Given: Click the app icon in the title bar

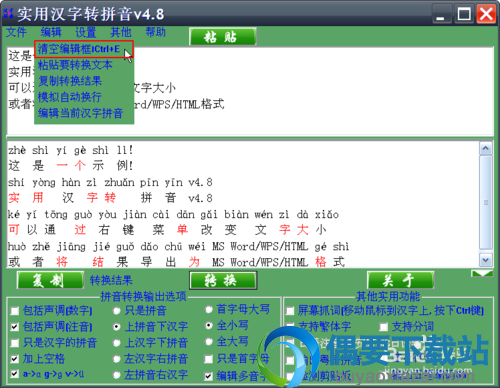Looking at the screenshot, I should point(8,14).
